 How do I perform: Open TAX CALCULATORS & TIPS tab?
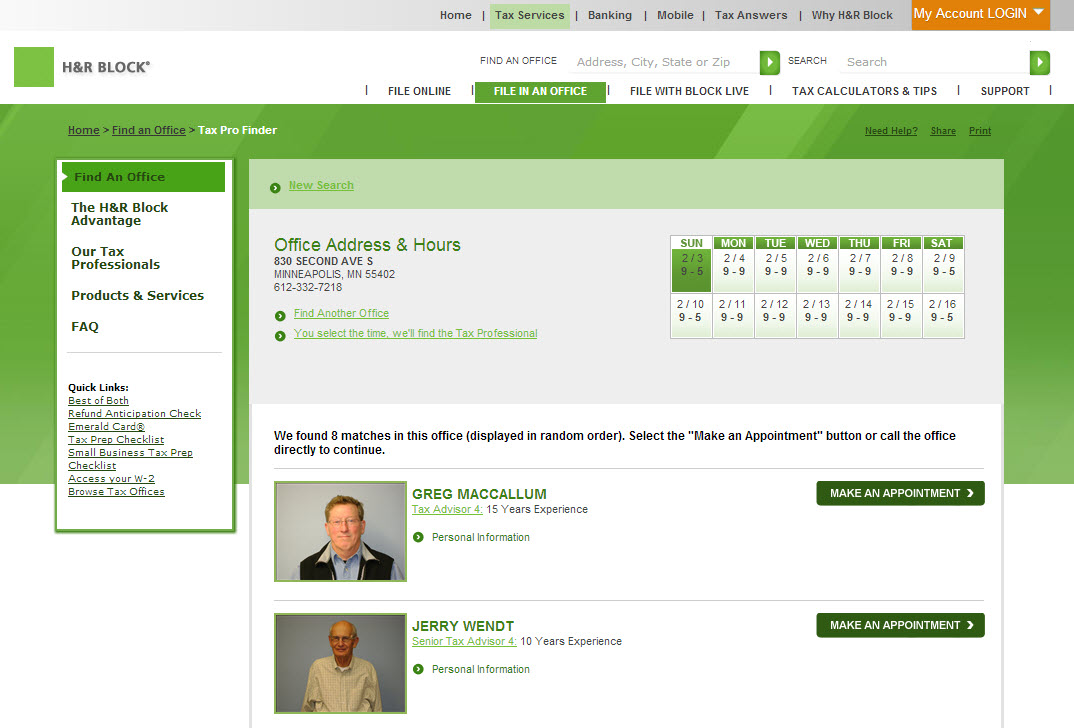coord(864,91)
